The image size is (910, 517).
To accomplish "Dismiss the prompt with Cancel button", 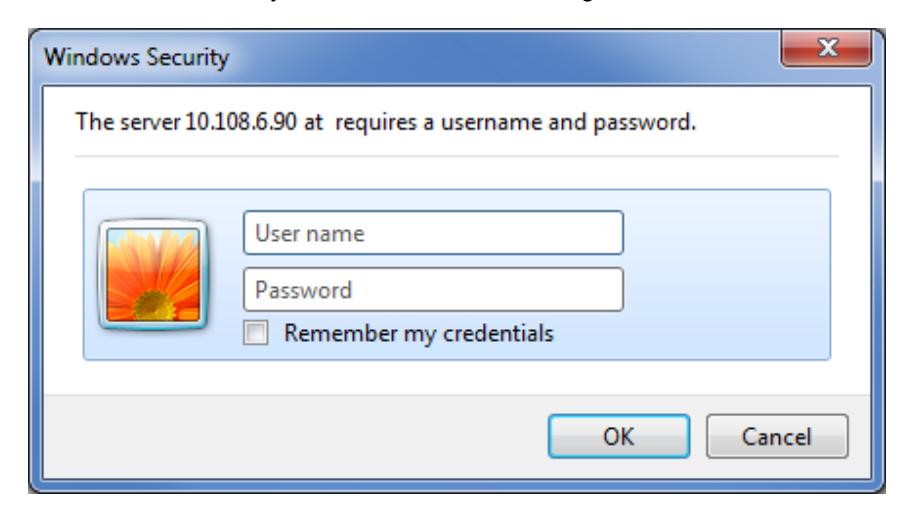I will point(777,436).
